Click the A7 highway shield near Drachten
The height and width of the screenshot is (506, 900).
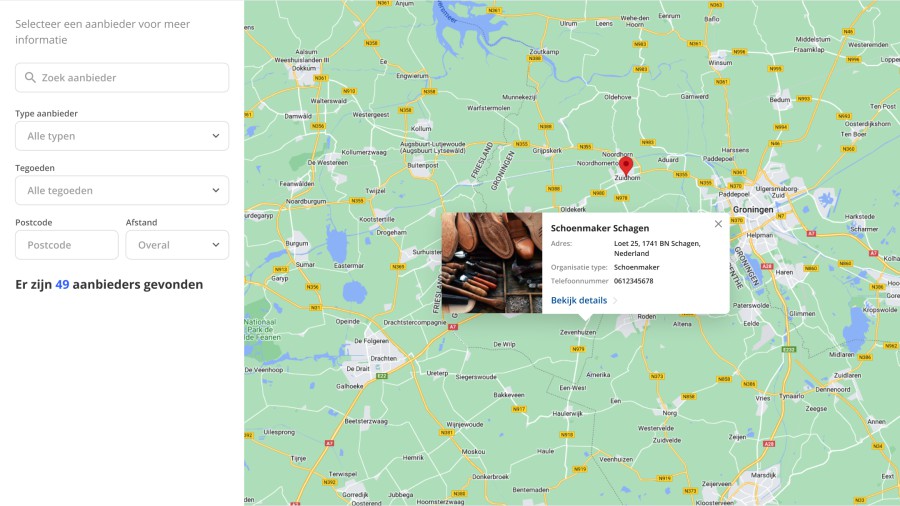pos(453,327)
